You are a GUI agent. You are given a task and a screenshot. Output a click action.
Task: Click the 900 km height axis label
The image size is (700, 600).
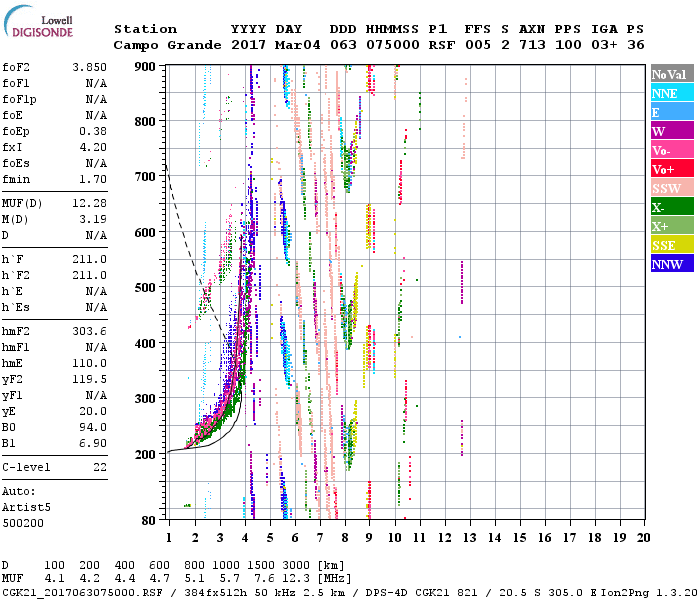146,66
